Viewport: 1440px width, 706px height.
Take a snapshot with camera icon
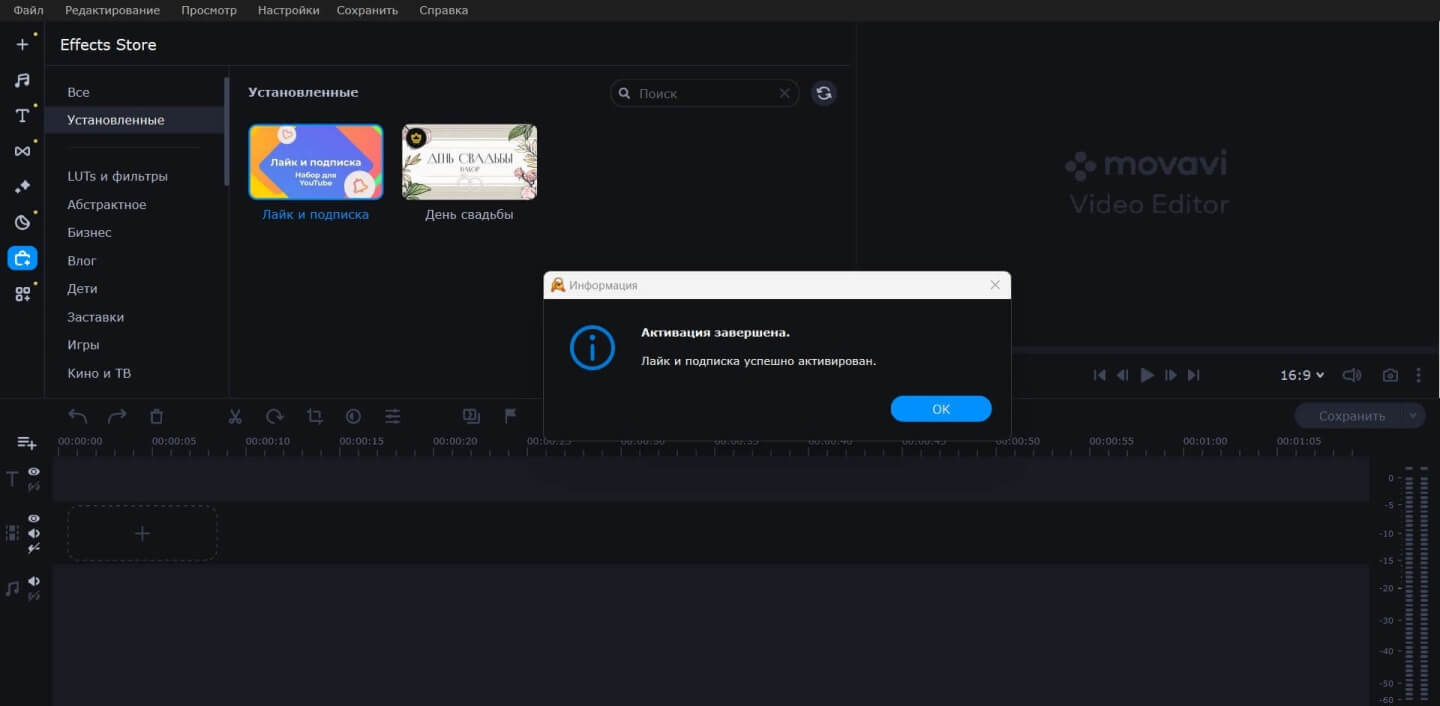click(1390, 375)
